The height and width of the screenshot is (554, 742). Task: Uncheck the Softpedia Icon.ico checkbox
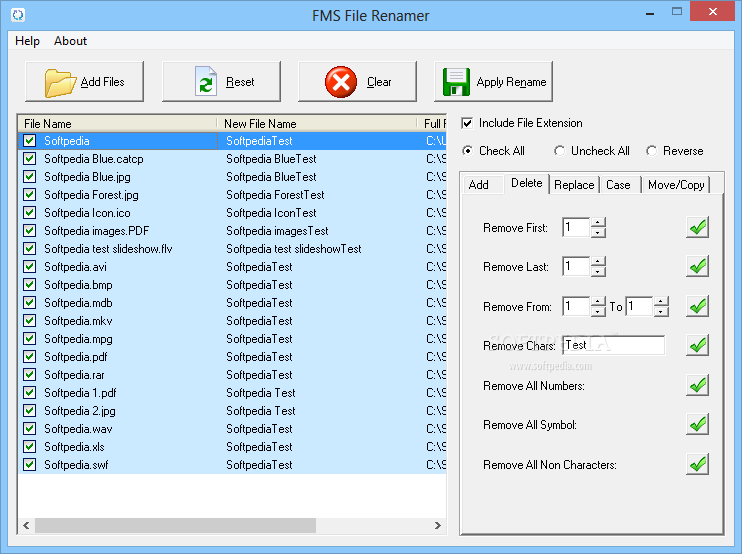[30, 212]
